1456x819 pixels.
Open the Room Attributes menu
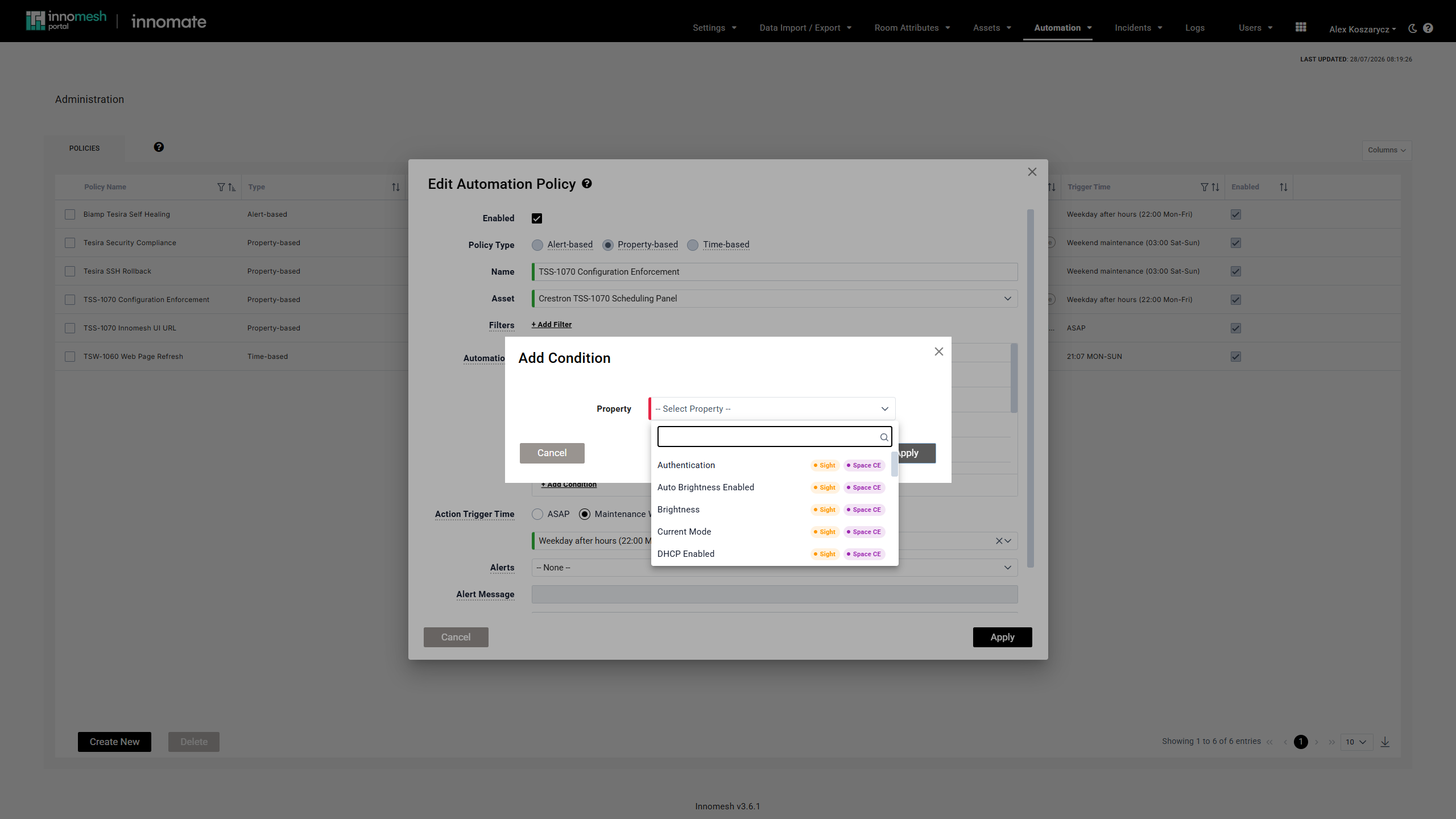[912, 28]
